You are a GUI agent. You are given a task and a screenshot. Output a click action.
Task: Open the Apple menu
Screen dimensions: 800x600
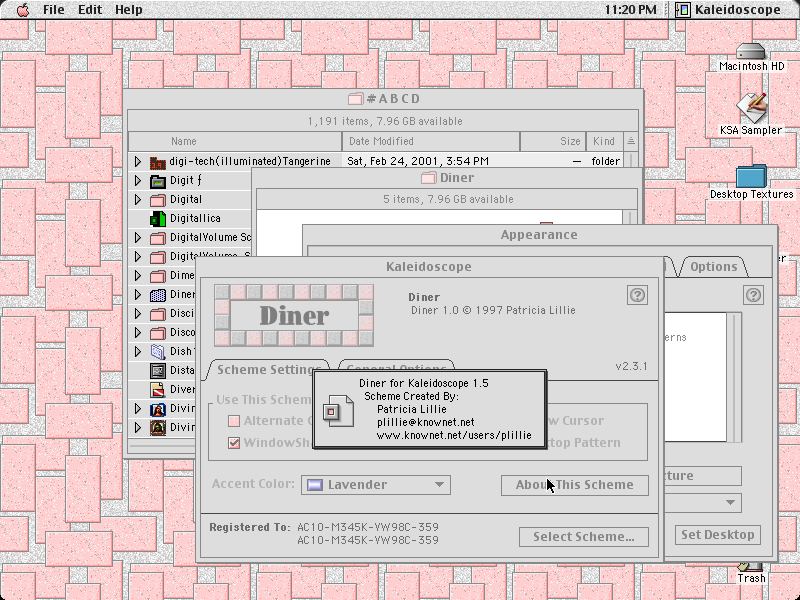coord(22,10)
